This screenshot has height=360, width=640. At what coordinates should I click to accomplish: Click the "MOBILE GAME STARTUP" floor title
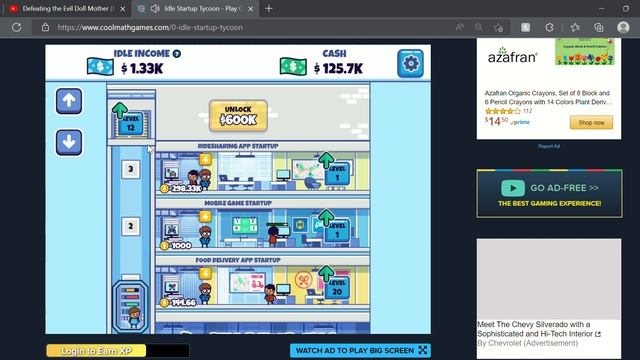[x=238, y=203]
